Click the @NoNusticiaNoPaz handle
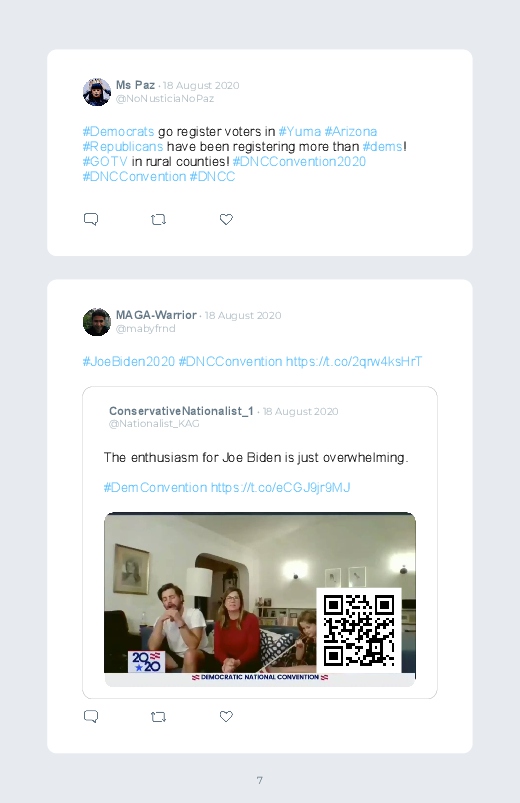Image resolution: width=520 pixels, height=803 pixels. tap(165, 99)
